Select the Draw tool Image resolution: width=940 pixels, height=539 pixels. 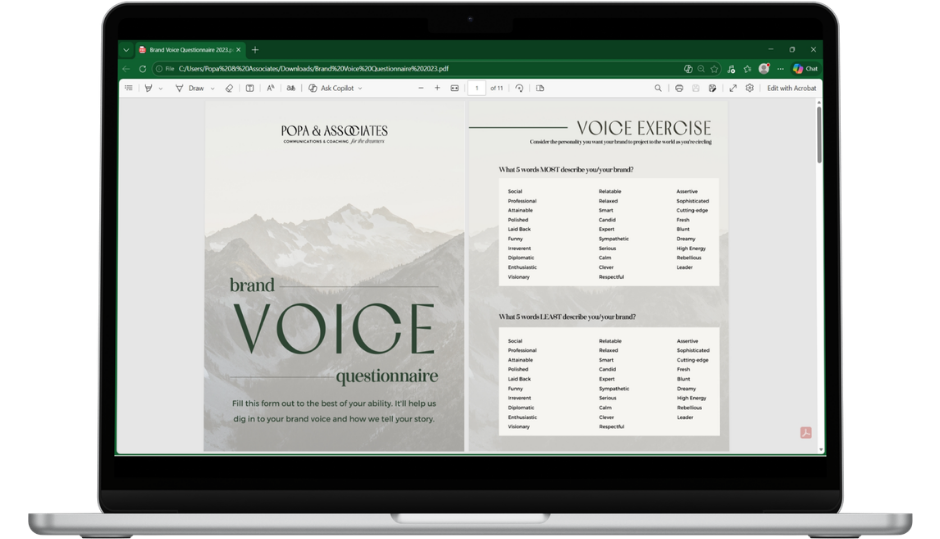pos(190,88)
